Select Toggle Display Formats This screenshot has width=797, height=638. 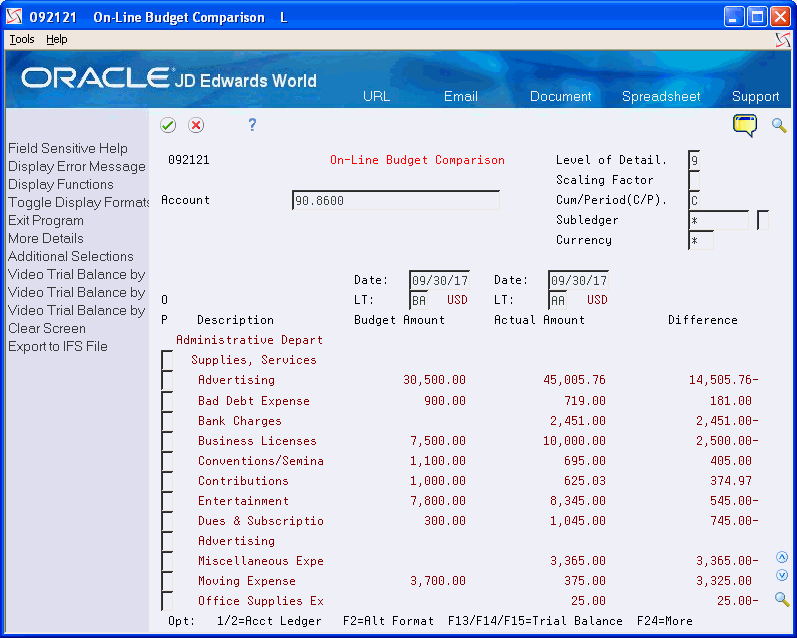[78, 202]
